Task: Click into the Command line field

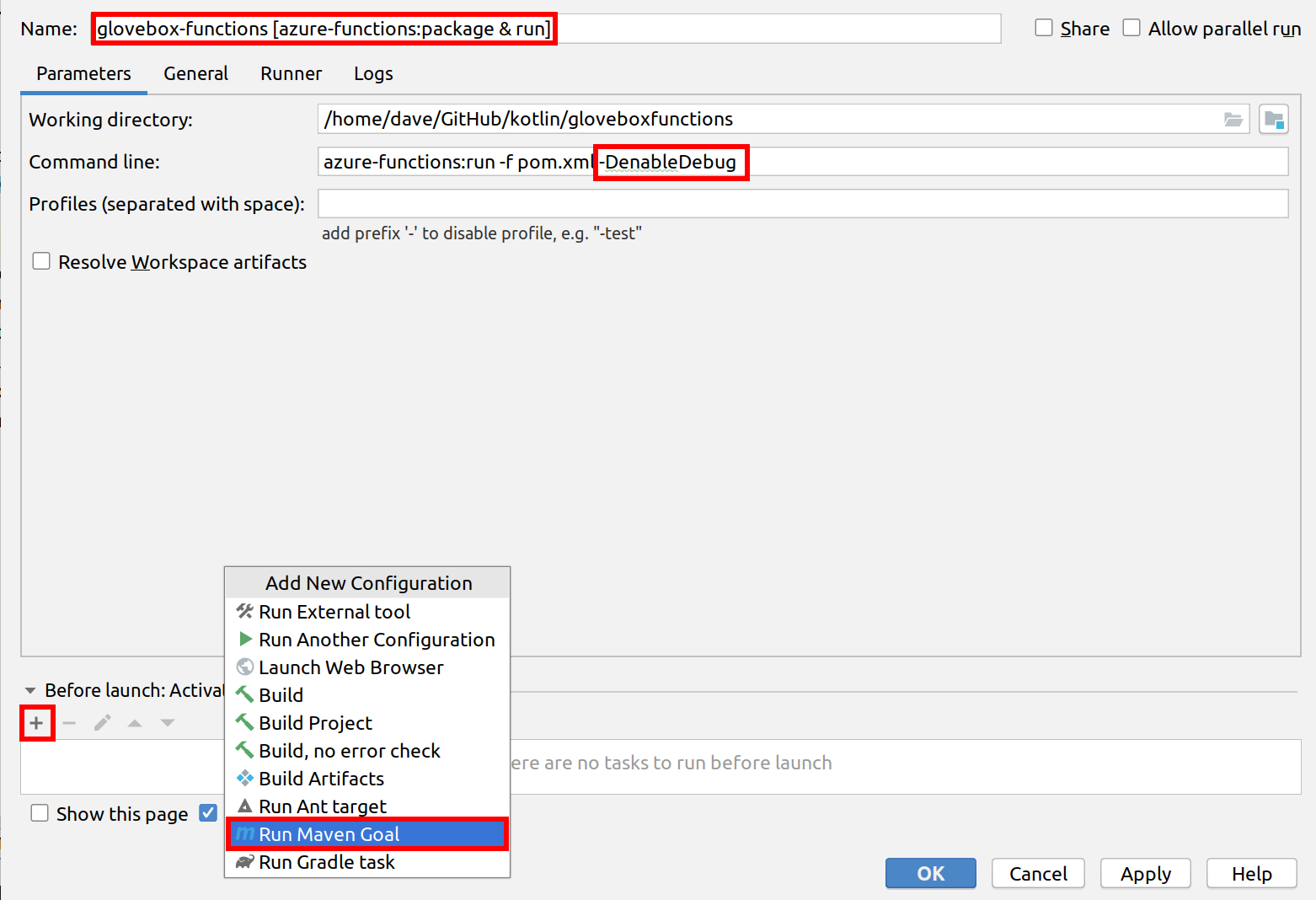Action: (803, 162)
